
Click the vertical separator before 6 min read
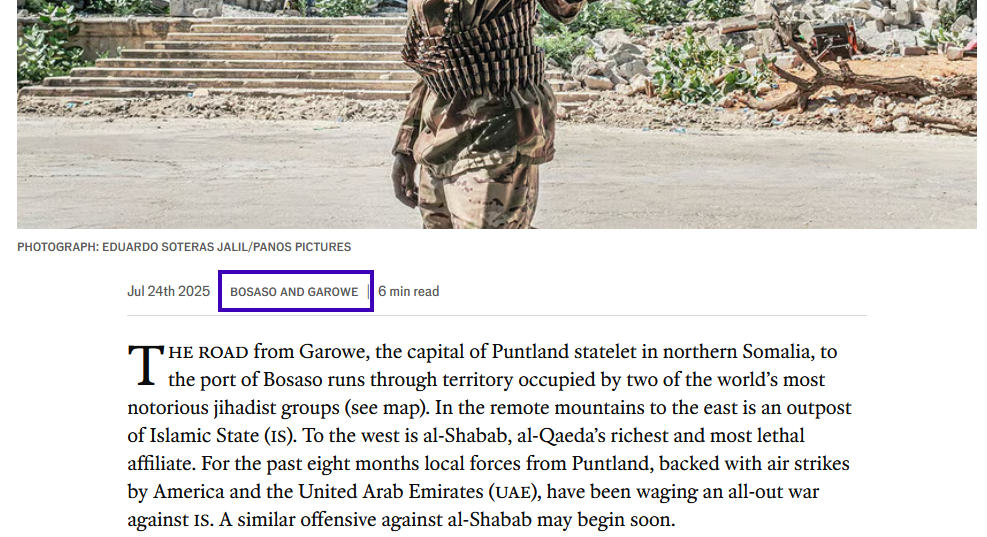pyautogui.click(x=369, y=291)
